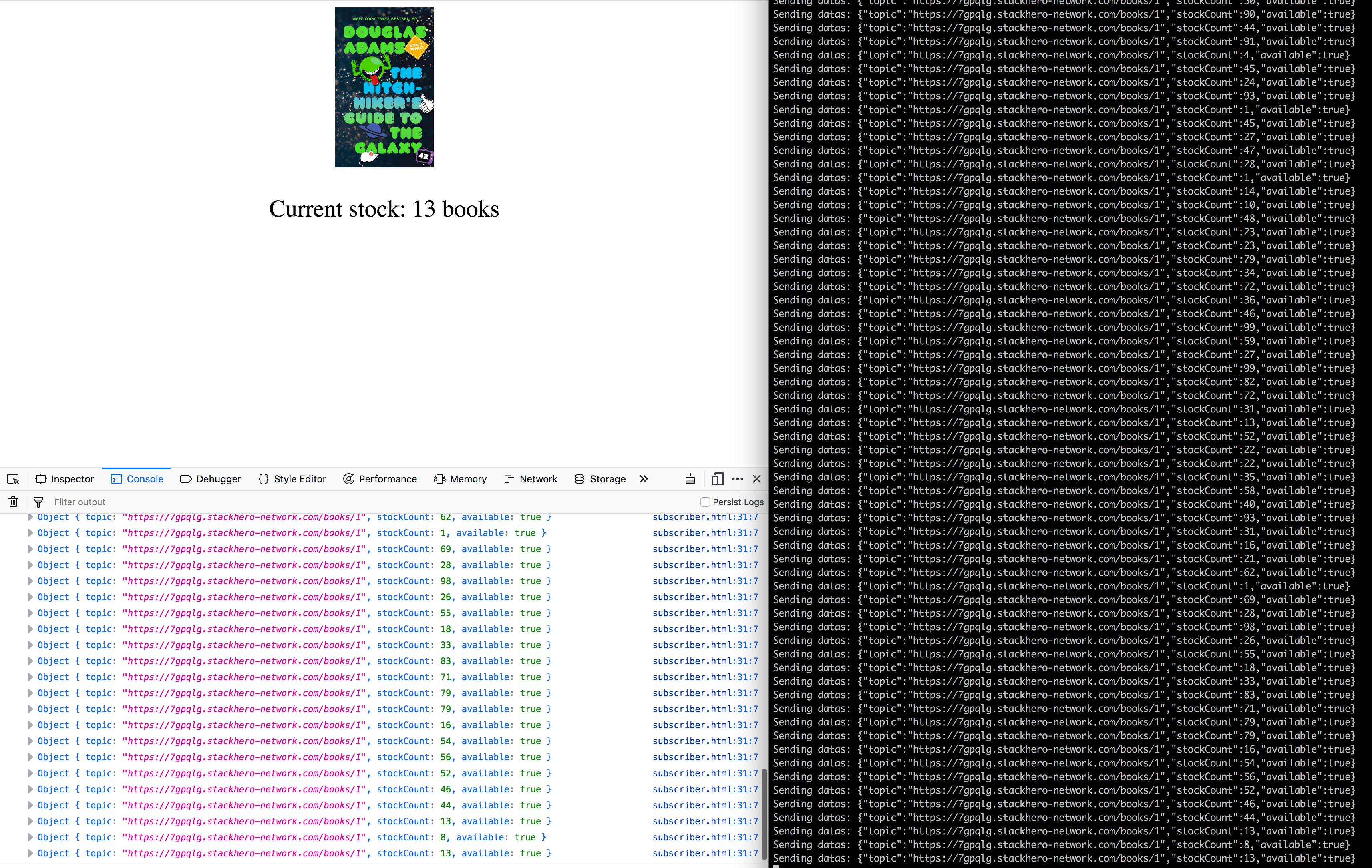Viewport: 1372px width, 868px height.
Task: Expand object with stockCount 83
Action: [x=30, y=661]
